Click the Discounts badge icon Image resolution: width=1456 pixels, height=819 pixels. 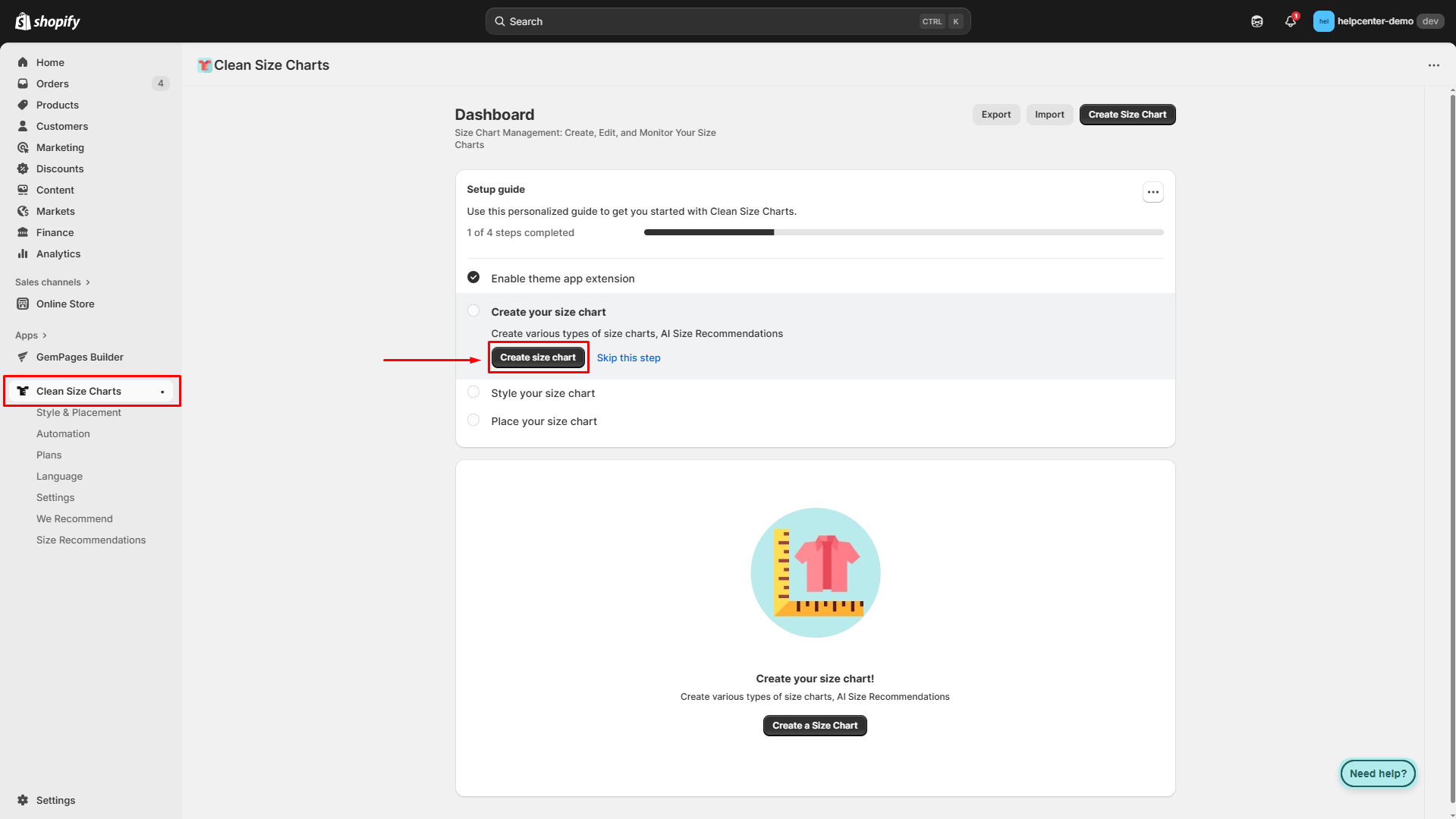tap(23, 169)
